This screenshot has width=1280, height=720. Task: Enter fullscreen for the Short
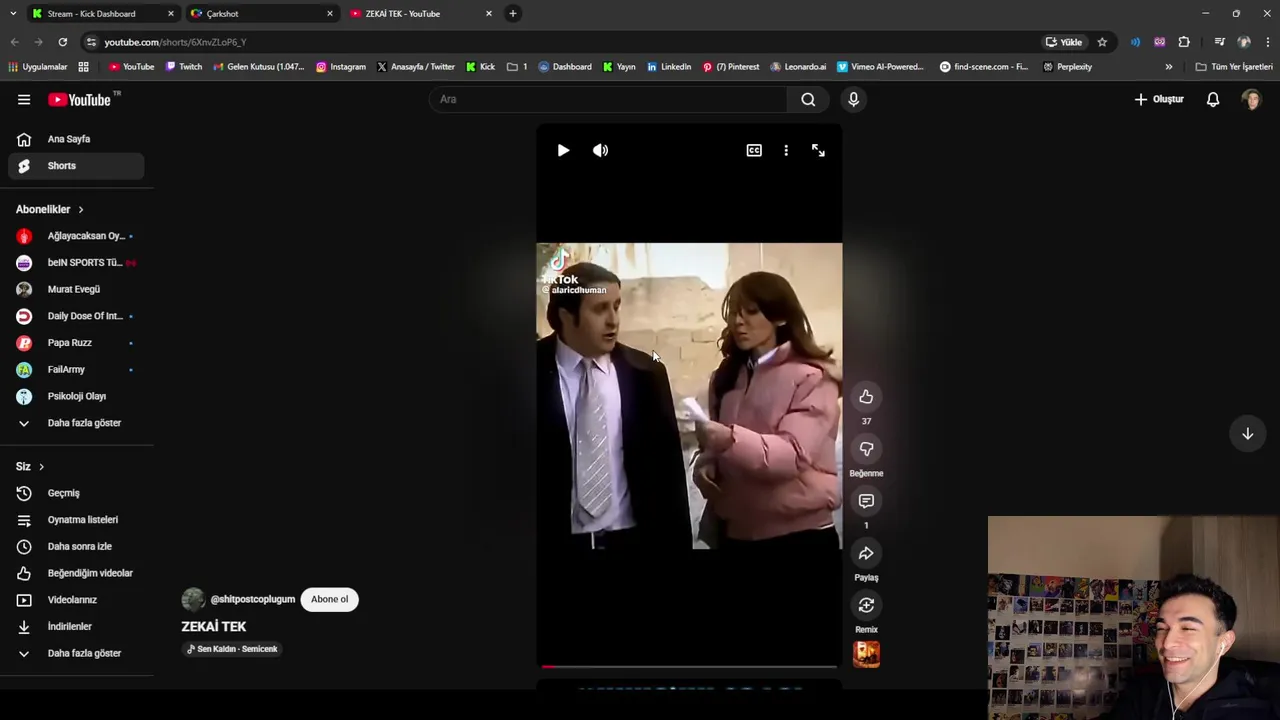(x=818, y=150)
